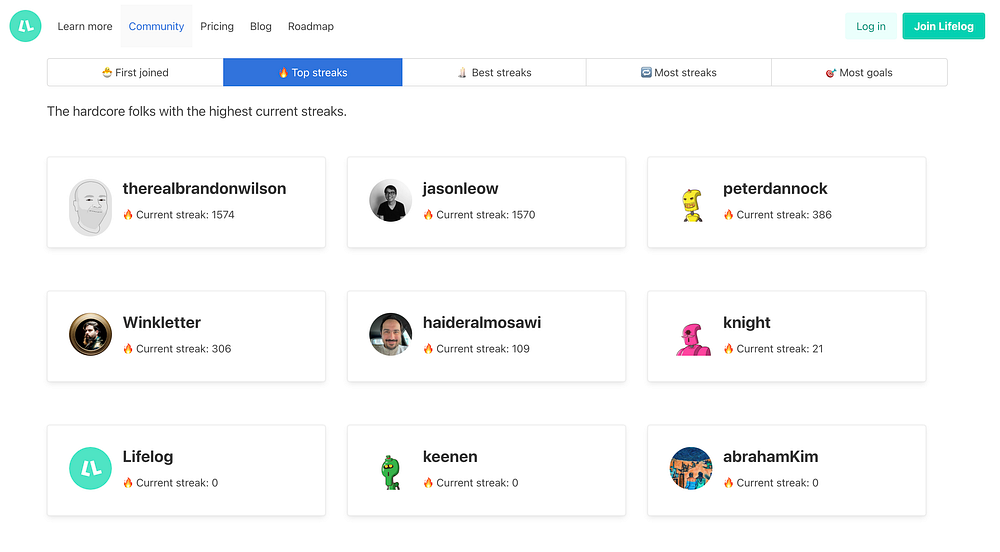This screenshot has height=552, width=1000.
Task: Open the Learn more nav item
Action: point(85,26)
